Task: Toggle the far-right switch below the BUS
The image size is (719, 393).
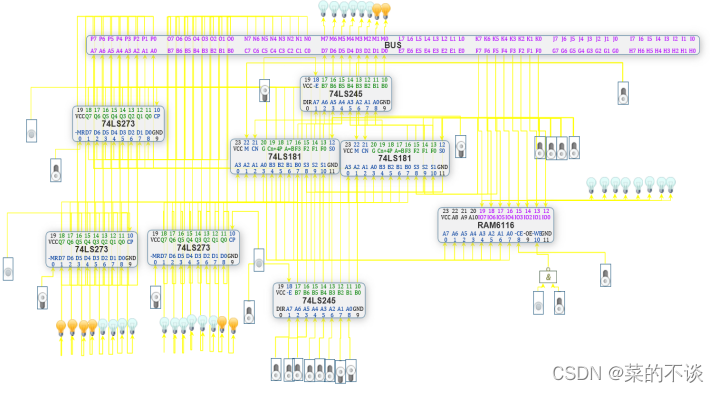Action: tap(623, 93)
